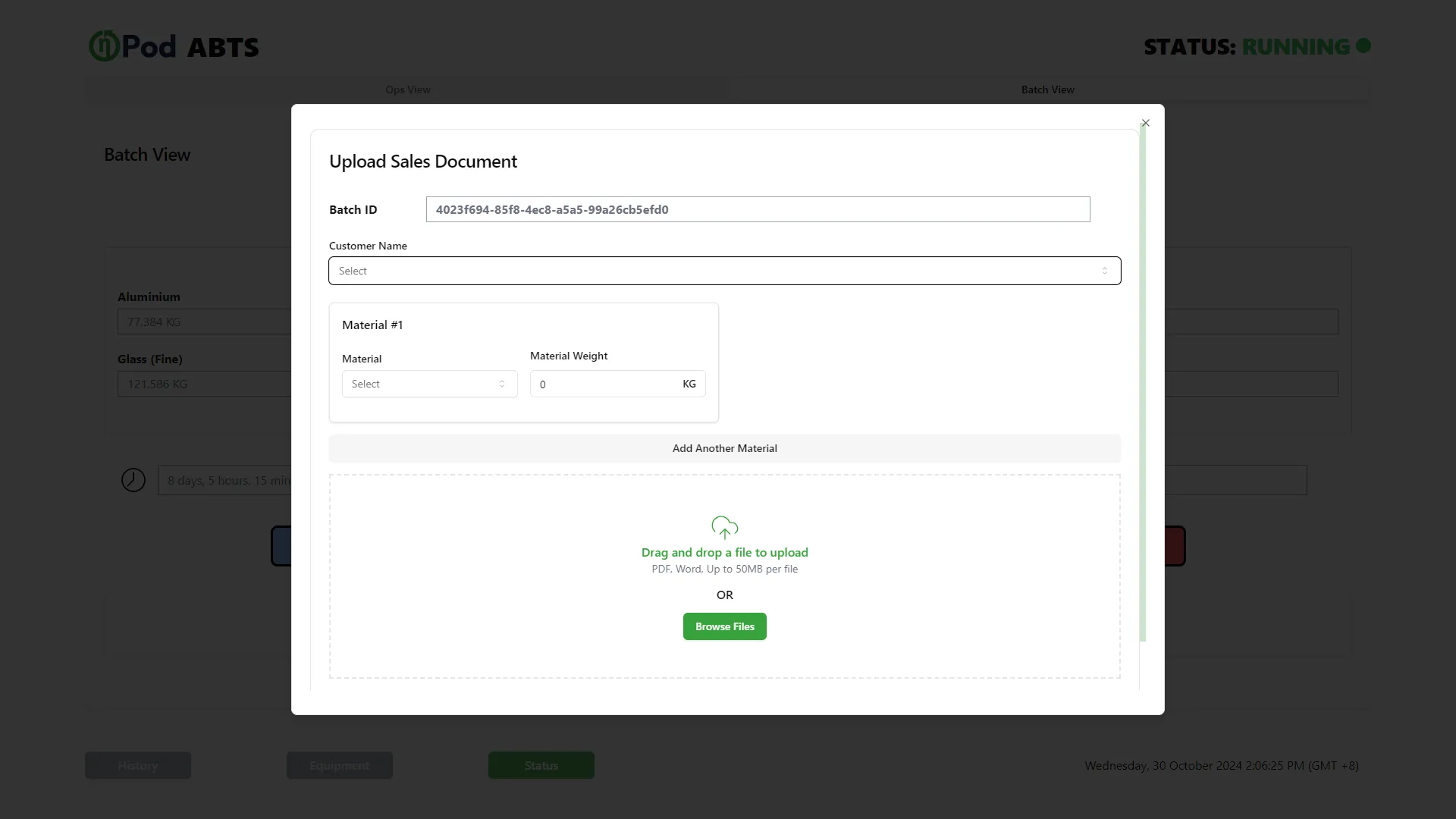Image resolution: width=1456 pixels, height=819 pixels.
Task: Click the green status indicator dot
Action: click(1363, 45)
